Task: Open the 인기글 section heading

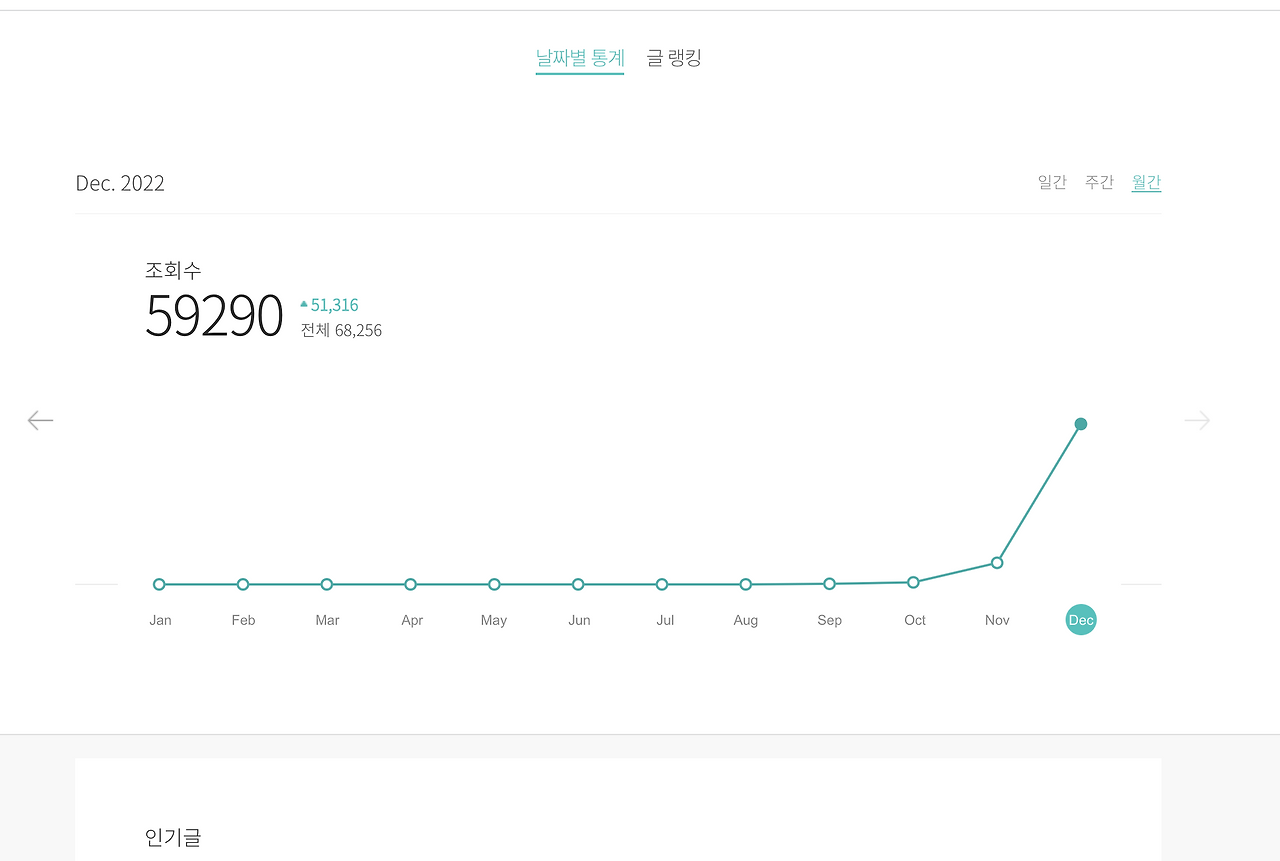Action: click(x=172, y=839)
